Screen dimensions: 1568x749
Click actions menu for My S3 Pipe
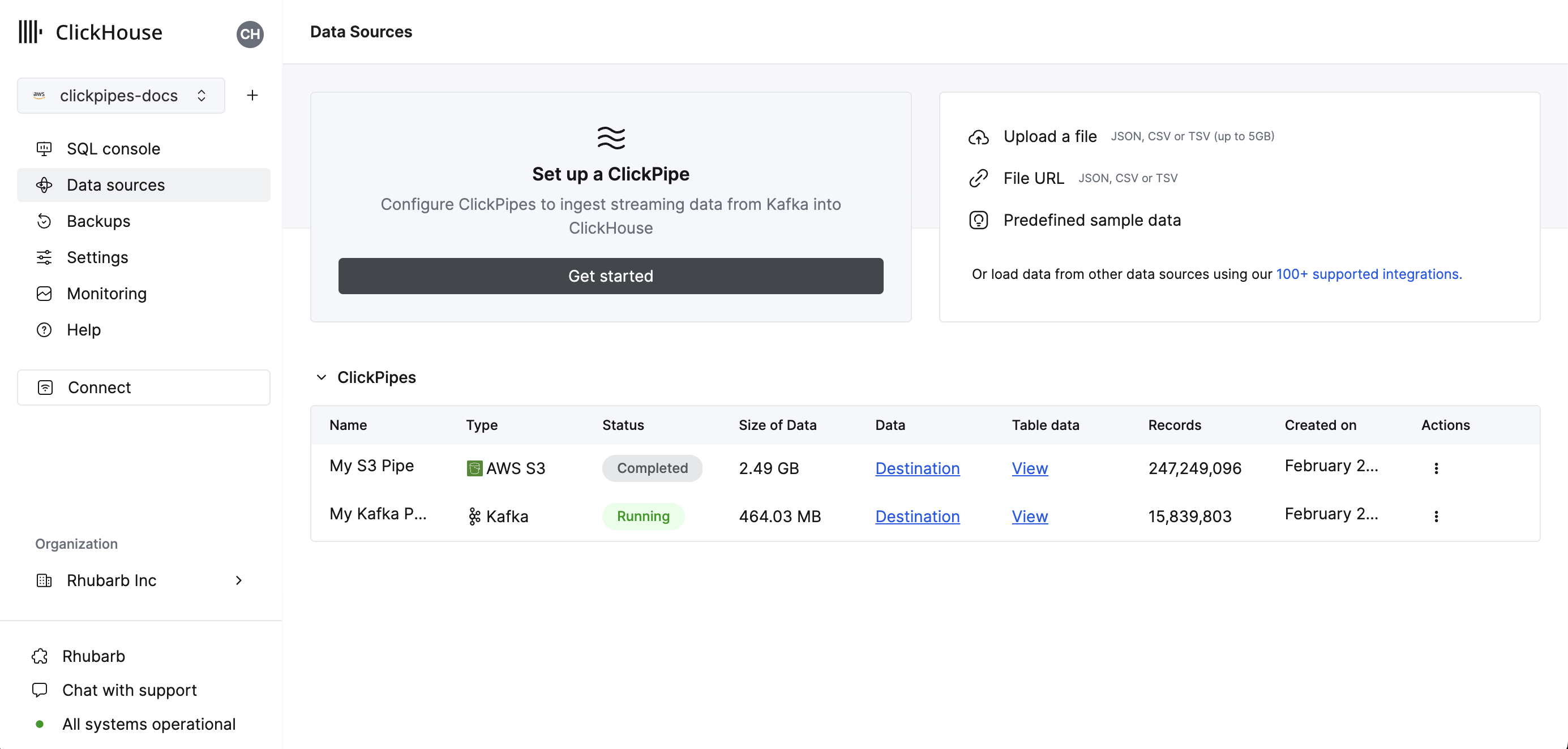1436,468
